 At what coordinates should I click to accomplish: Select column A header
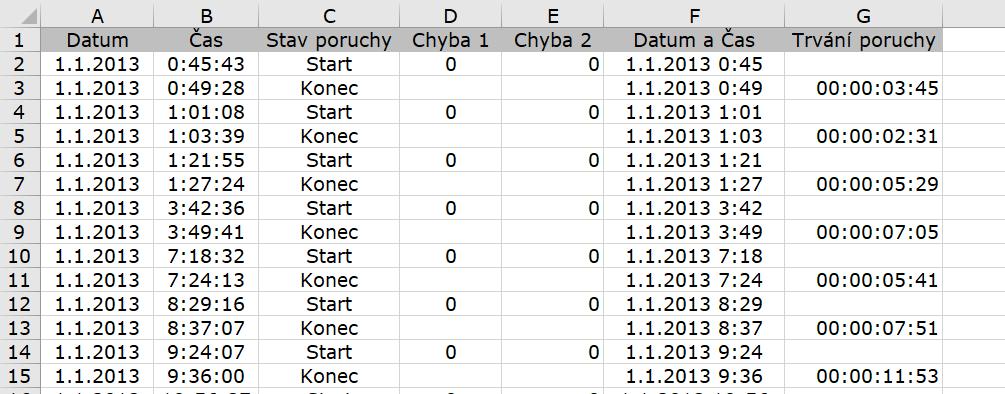(97, 15)
